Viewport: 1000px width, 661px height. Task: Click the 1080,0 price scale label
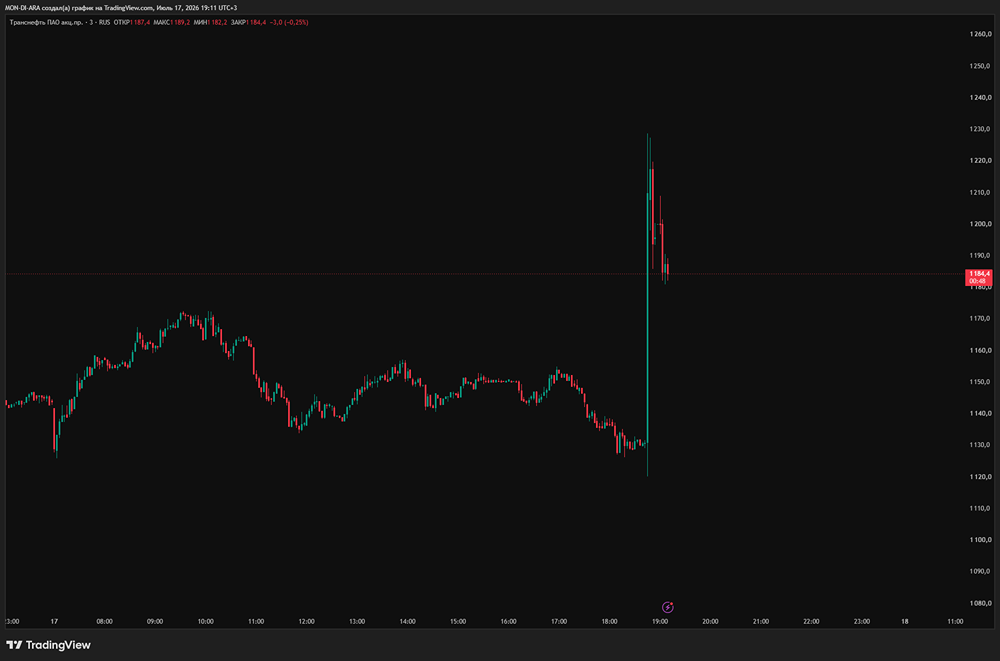980,603
